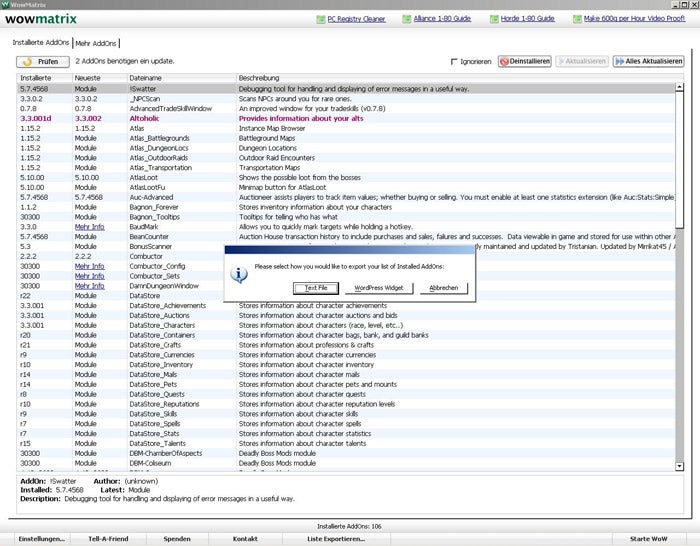The height and width of the screenshot is (546, 700).
Task: Click Starte WoW in the bottom bar
Action: 647,539
